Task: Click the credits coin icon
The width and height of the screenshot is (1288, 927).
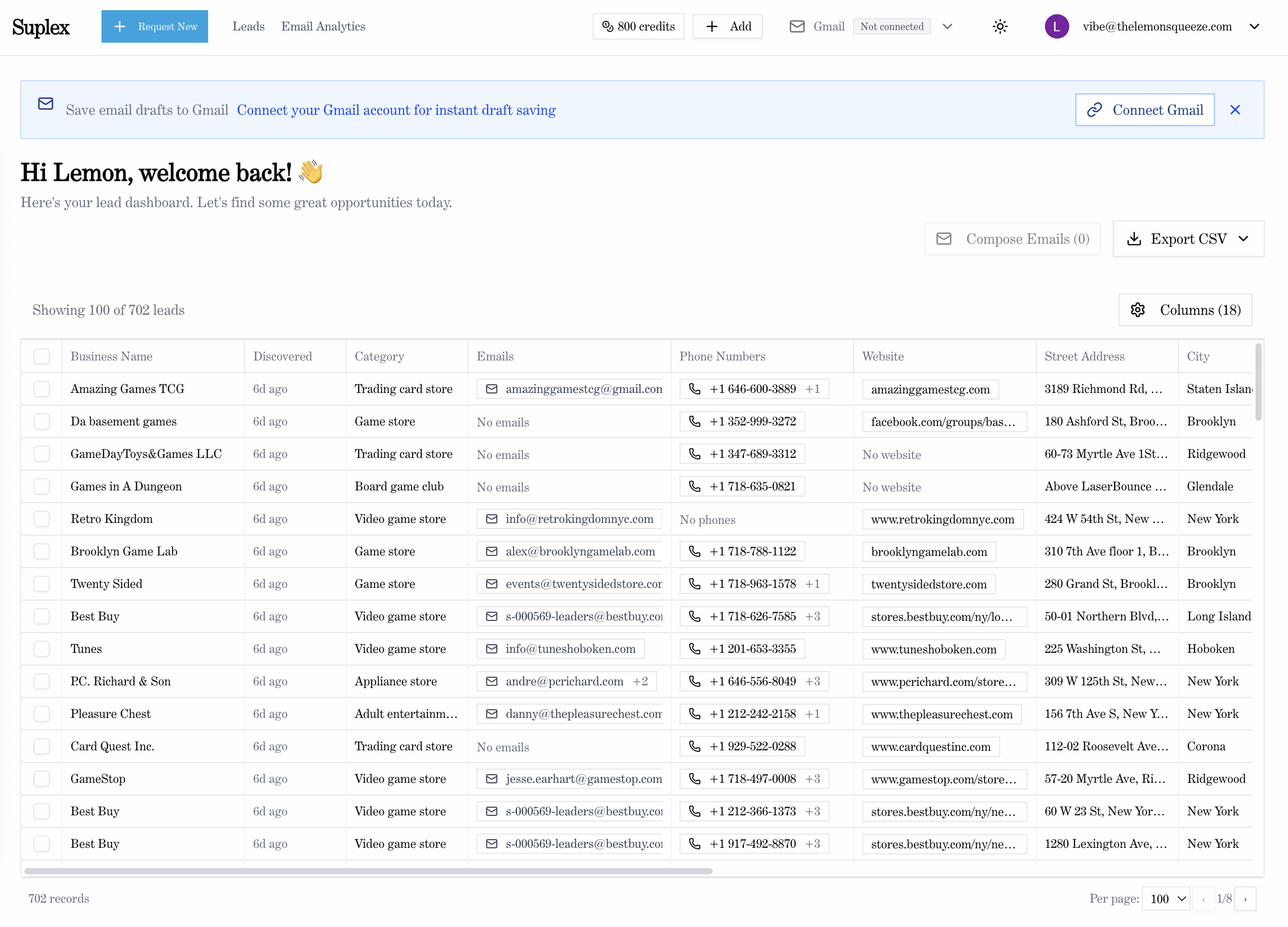Action: [607, 27]
